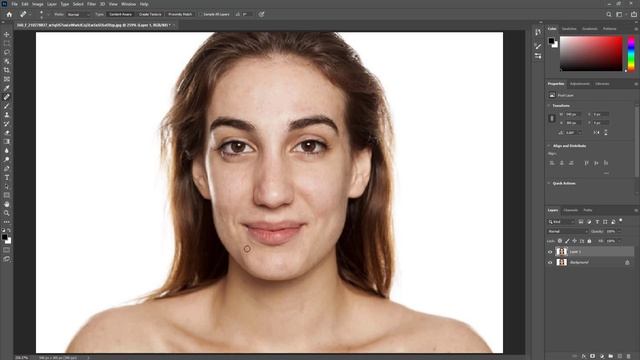Add a layer style with the fx icon

[584, 356]
